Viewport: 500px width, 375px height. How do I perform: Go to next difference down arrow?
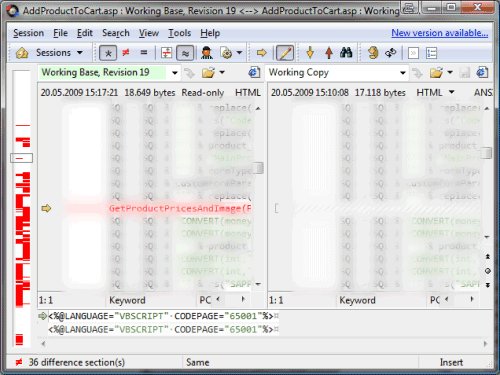(310, 53)
